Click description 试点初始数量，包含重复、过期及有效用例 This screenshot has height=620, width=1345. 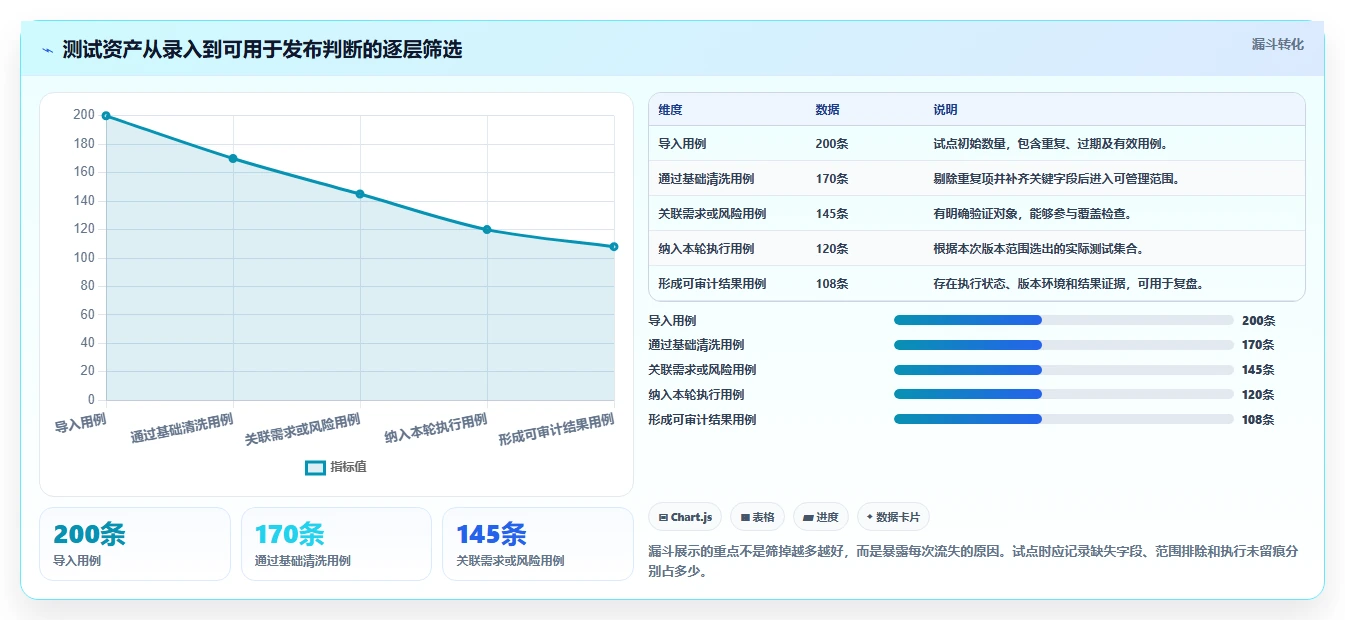click(x=1050, y=144)
